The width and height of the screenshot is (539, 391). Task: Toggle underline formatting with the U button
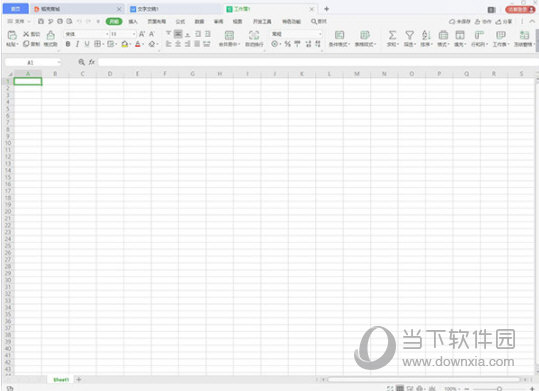tap(87, 44)
